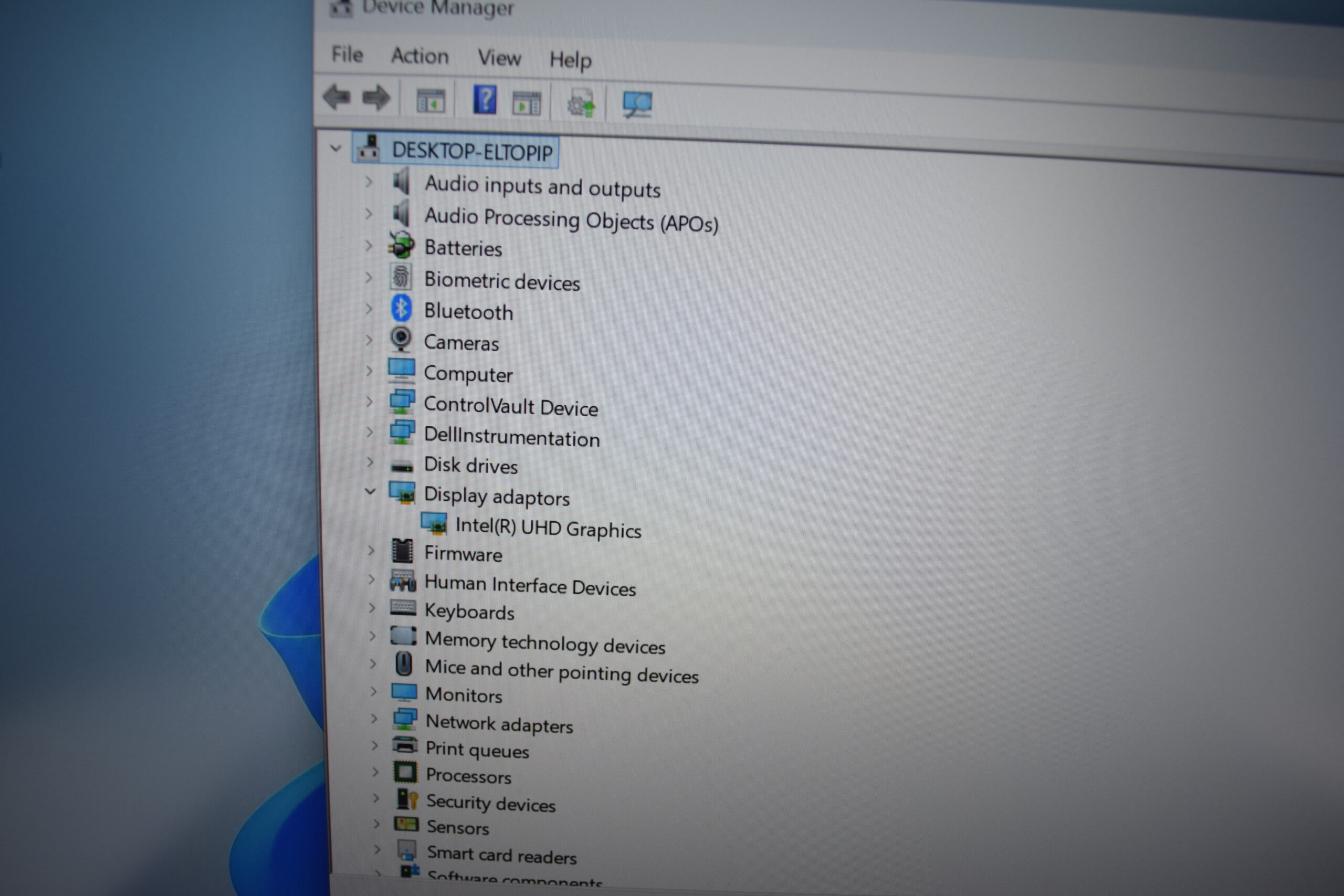Click Scan for hardware changes monitor icon
This screenshot has height=896, width=1344.
[x=637, y=105]
